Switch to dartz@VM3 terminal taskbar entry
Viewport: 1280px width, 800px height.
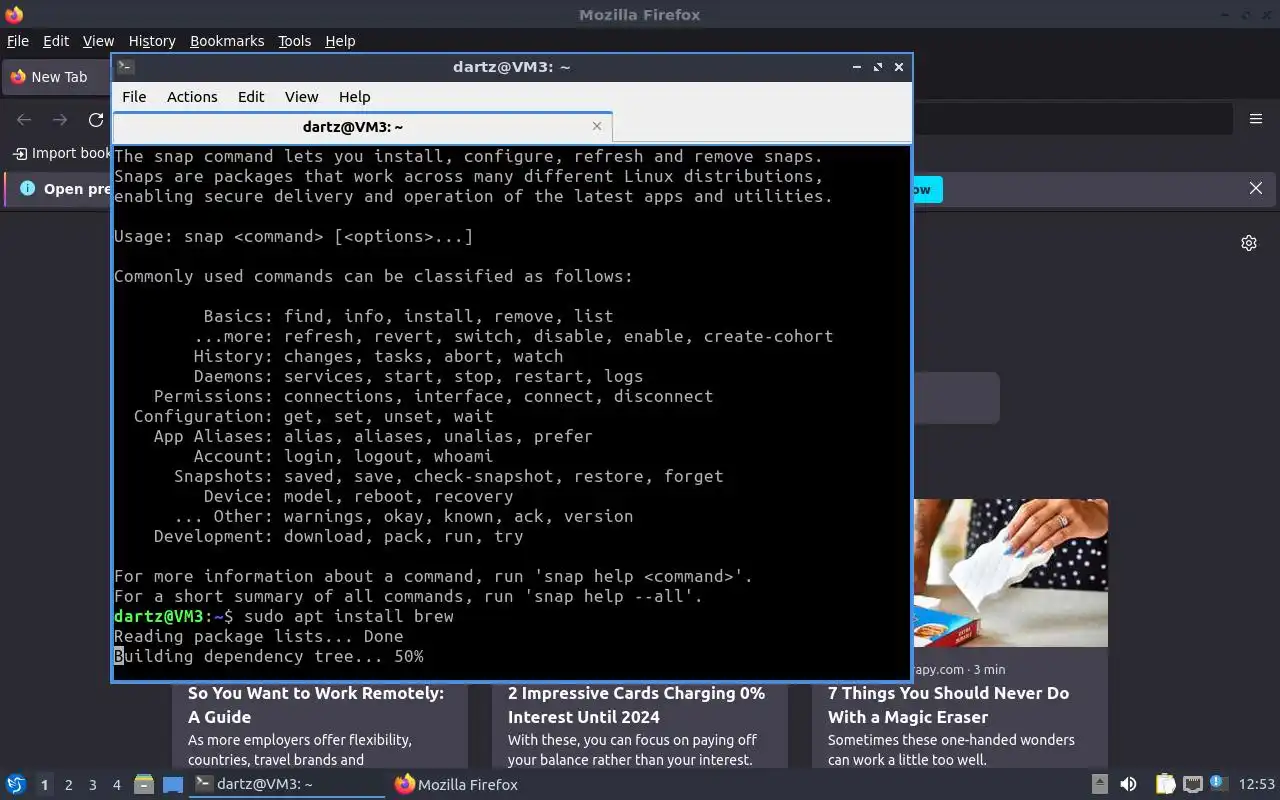click(x=288, y=785)
